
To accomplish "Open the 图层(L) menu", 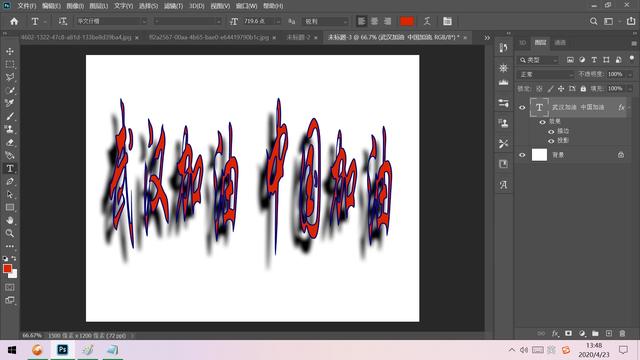I will 98,6.
